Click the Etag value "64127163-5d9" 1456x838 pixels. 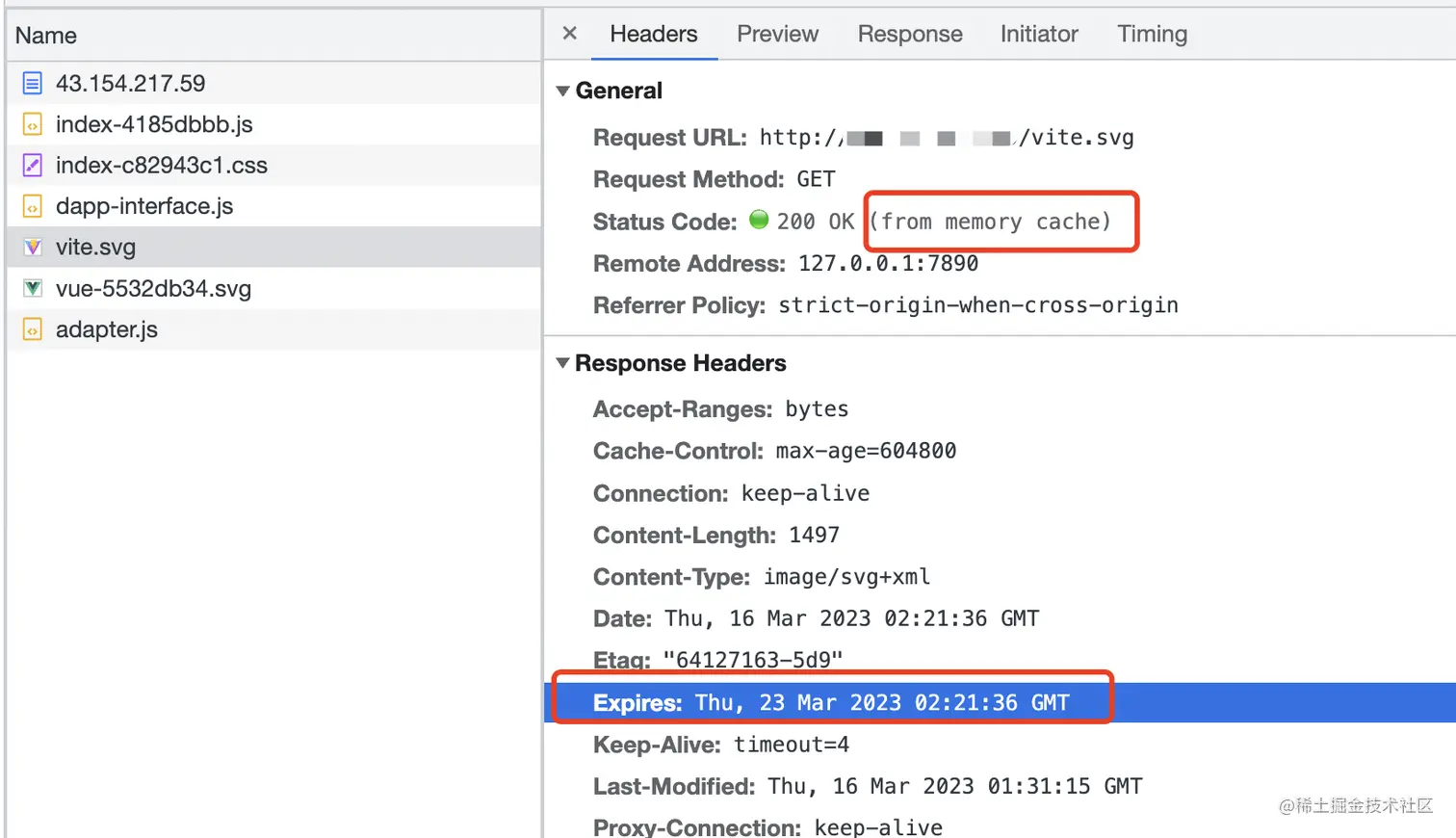752,660
